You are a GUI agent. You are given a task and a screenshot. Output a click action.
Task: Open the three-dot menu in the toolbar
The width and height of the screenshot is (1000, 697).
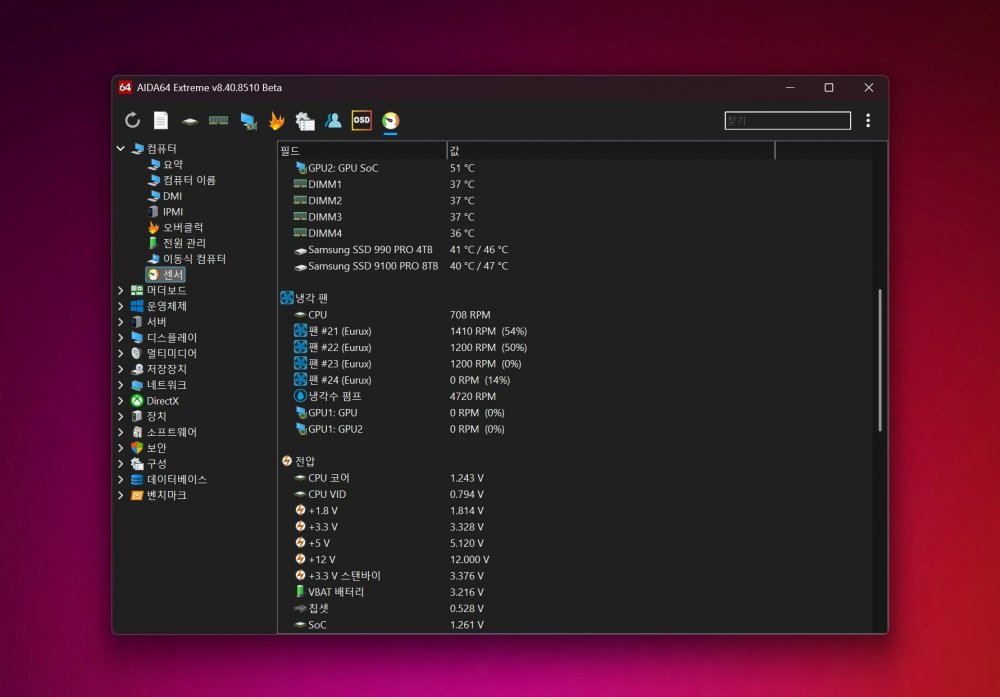point(868,121)
